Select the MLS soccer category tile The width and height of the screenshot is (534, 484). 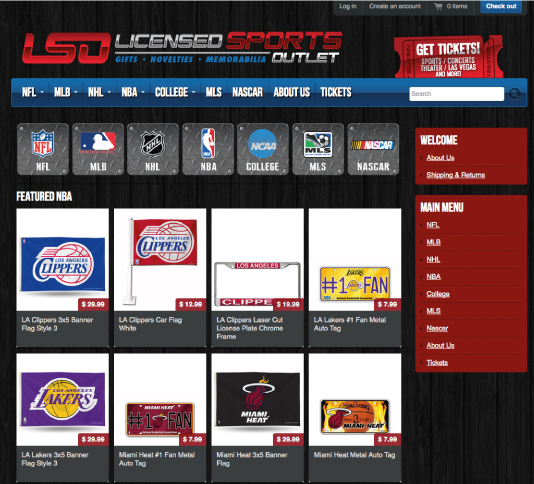318,149
